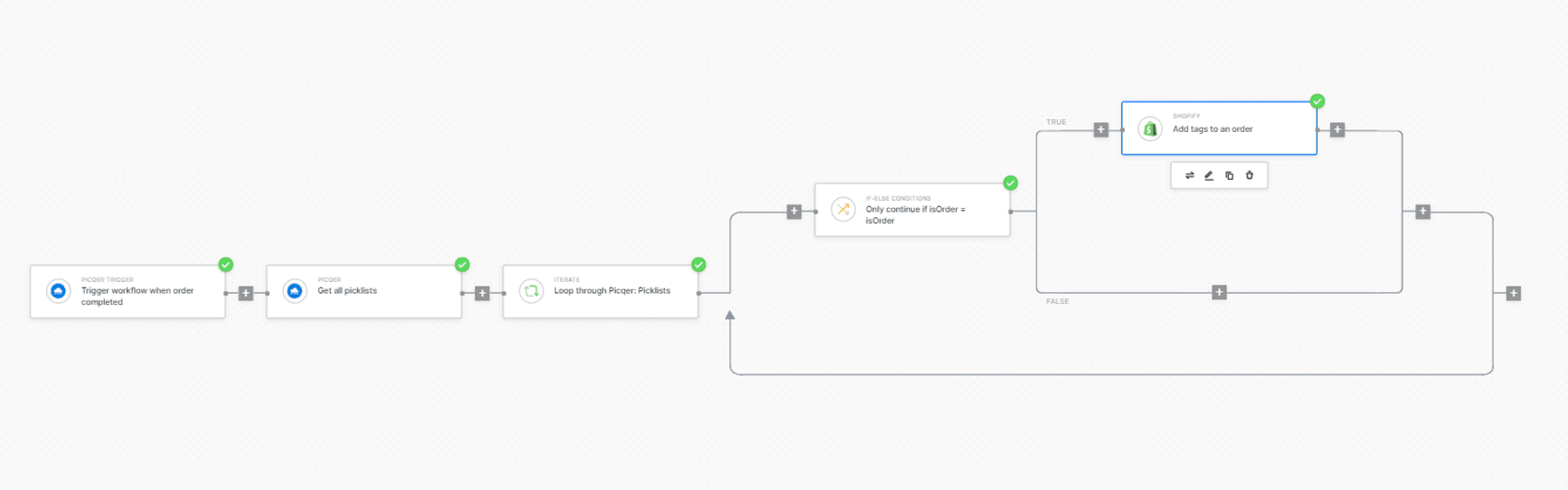Click the cloud icon on Get all picklists
The width and height of the screenshot is (1568, 490).
point(295,291)
